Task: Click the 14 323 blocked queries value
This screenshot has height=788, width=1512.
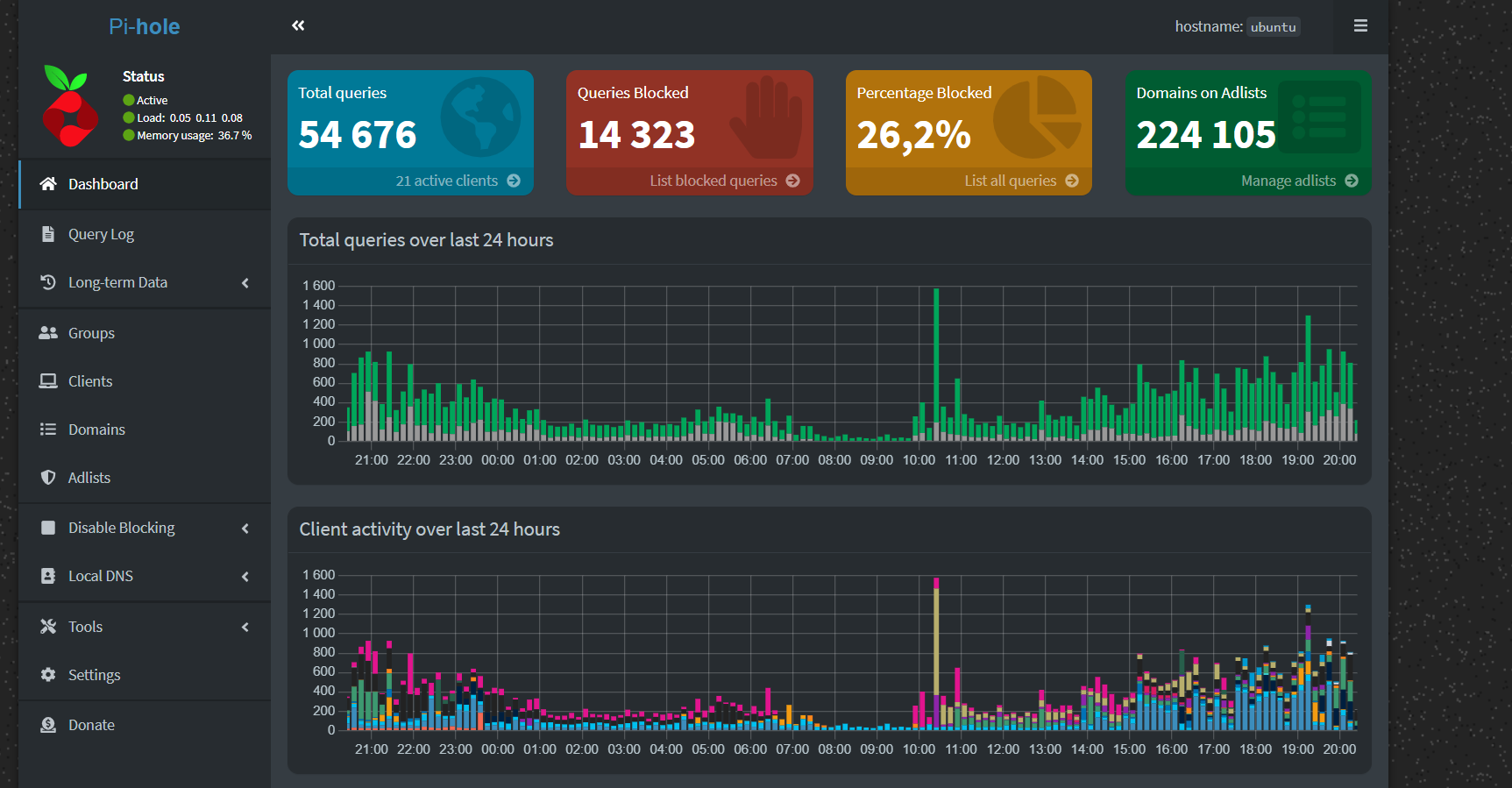Action: [636, 135]
